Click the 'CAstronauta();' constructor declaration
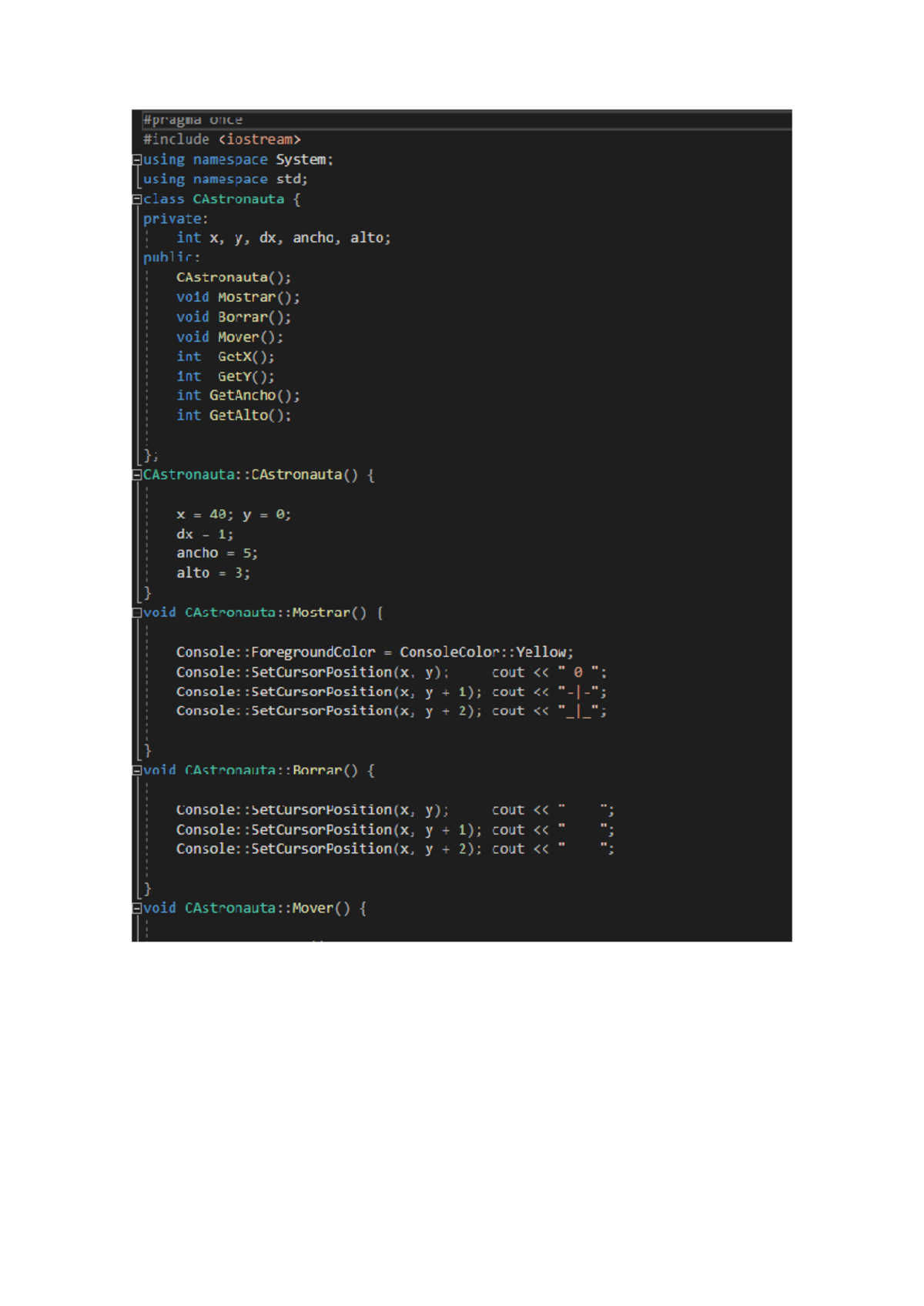Viewport: 924px width, 1306px height. point(234,277)
